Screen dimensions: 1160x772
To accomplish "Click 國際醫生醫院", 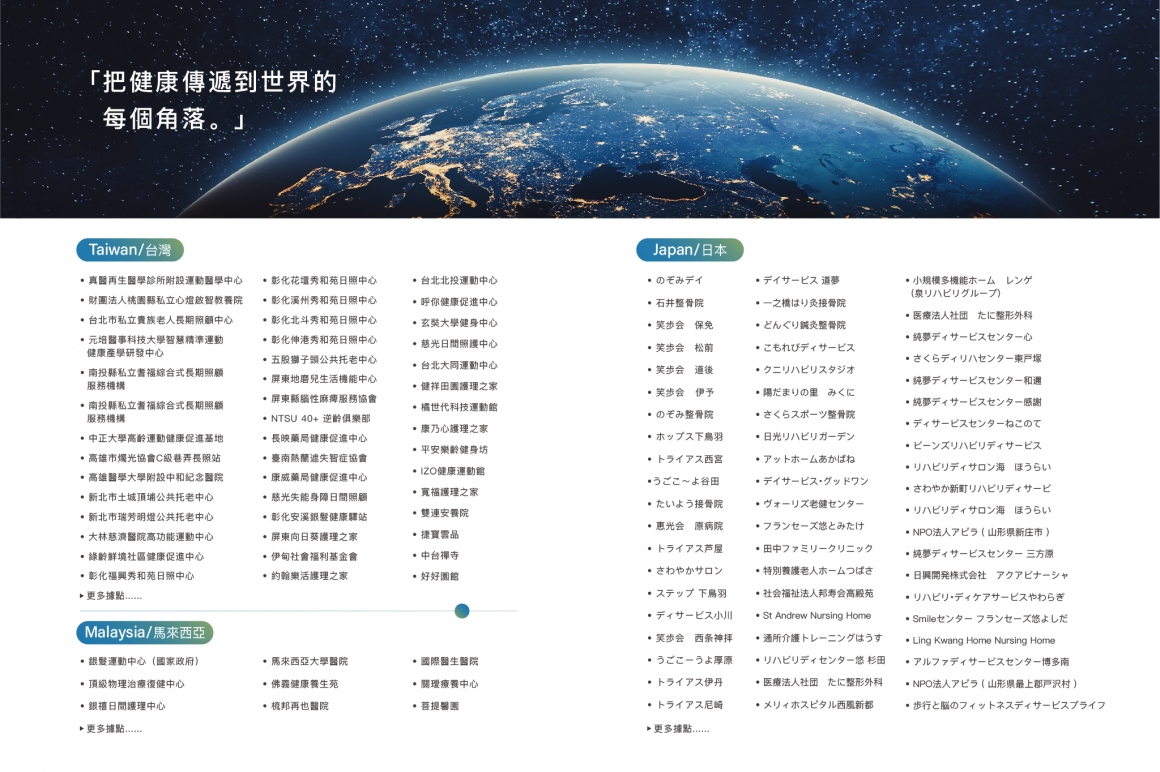I will 449,662.
